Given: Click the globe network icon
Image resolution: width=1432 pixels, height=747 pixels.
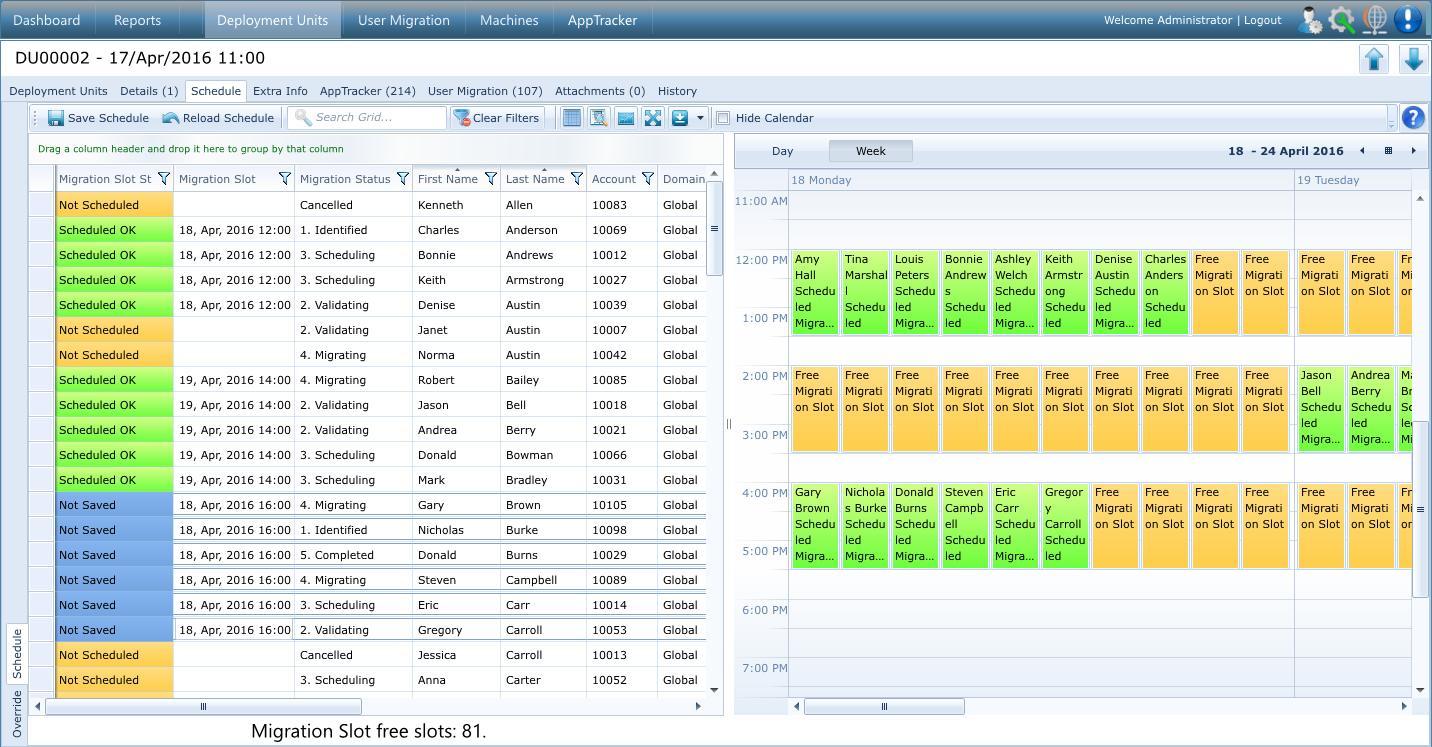Looking at the screenshot, I should pyautogui.click(x=1375, y=19).
